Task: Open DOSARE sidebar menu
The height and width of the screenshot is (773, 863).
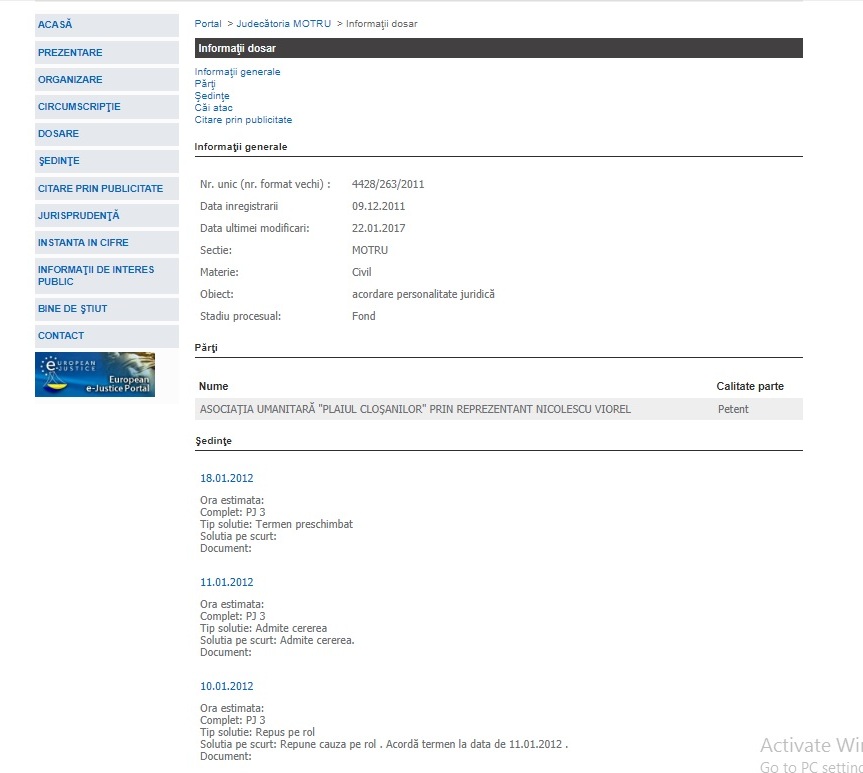Action: (58, 134)
